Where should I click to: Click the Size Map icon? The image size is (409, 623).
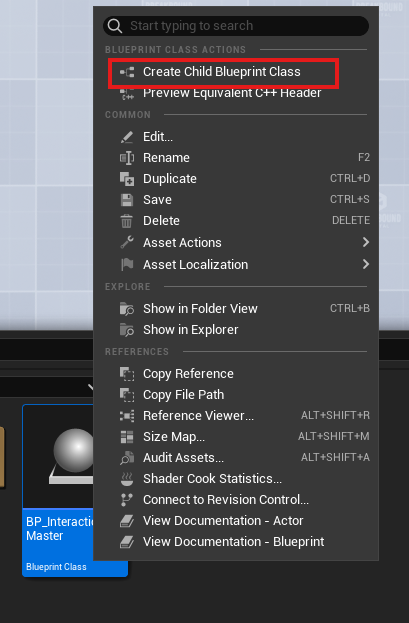pos(127,437)
